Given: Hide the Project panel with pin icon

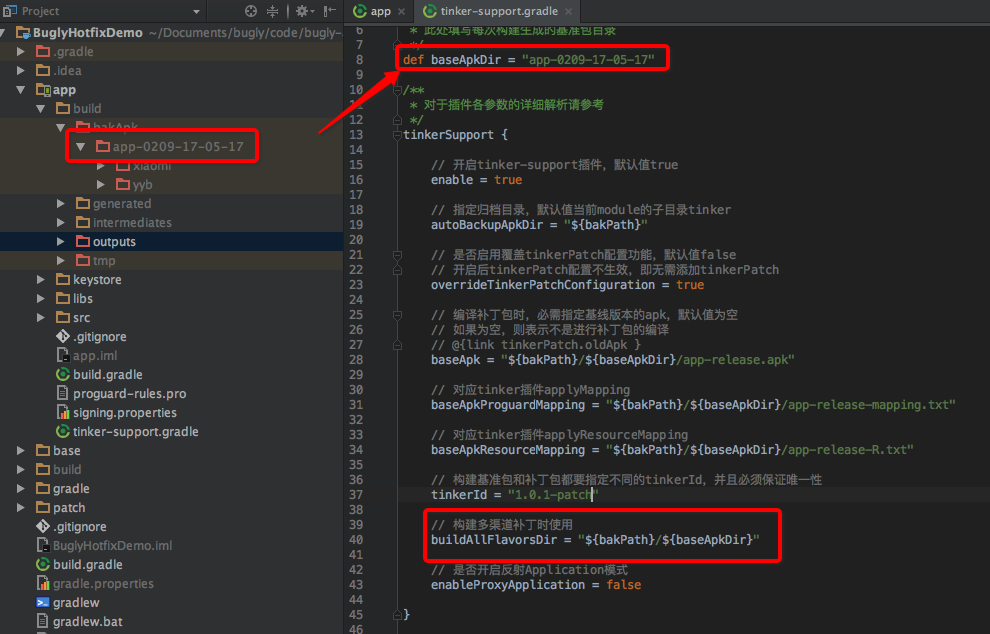Looking at the screenshot, I should pyautogui.click(x=329, y=11).
